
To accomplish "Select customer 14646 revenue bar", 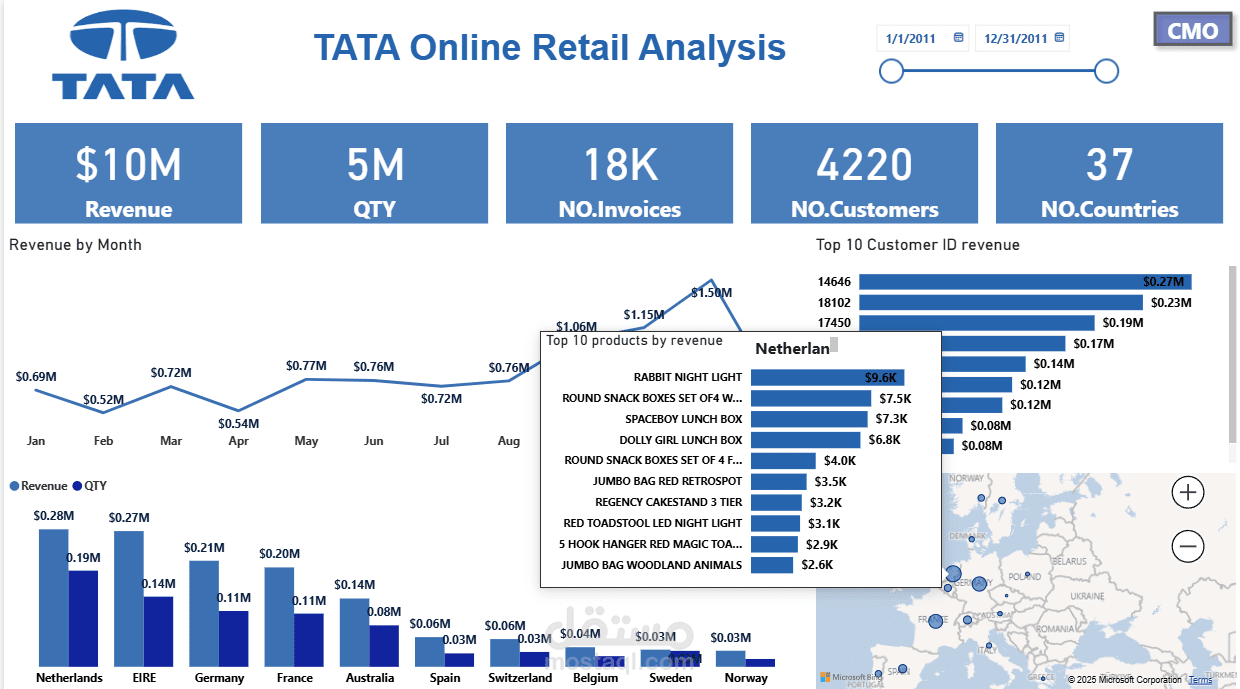I will (x=1025, y=282).
